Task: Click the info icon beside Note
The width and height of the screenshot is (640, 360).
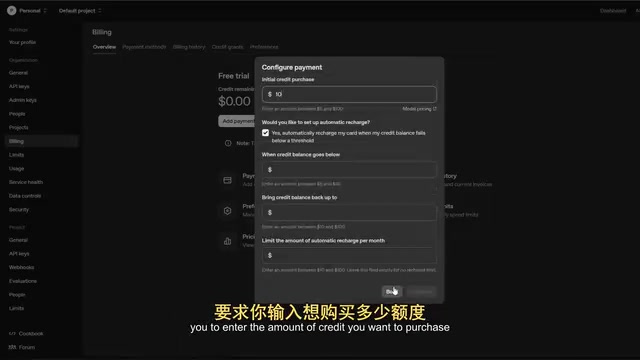Action: coord(228,143)
